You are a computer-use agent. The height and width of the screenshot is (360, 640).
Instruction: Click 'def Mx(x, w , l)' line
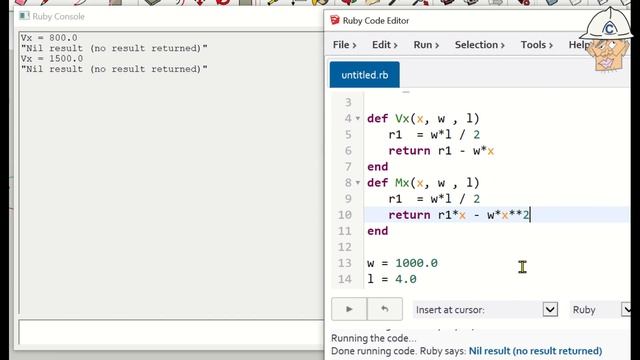coord(423,183)
